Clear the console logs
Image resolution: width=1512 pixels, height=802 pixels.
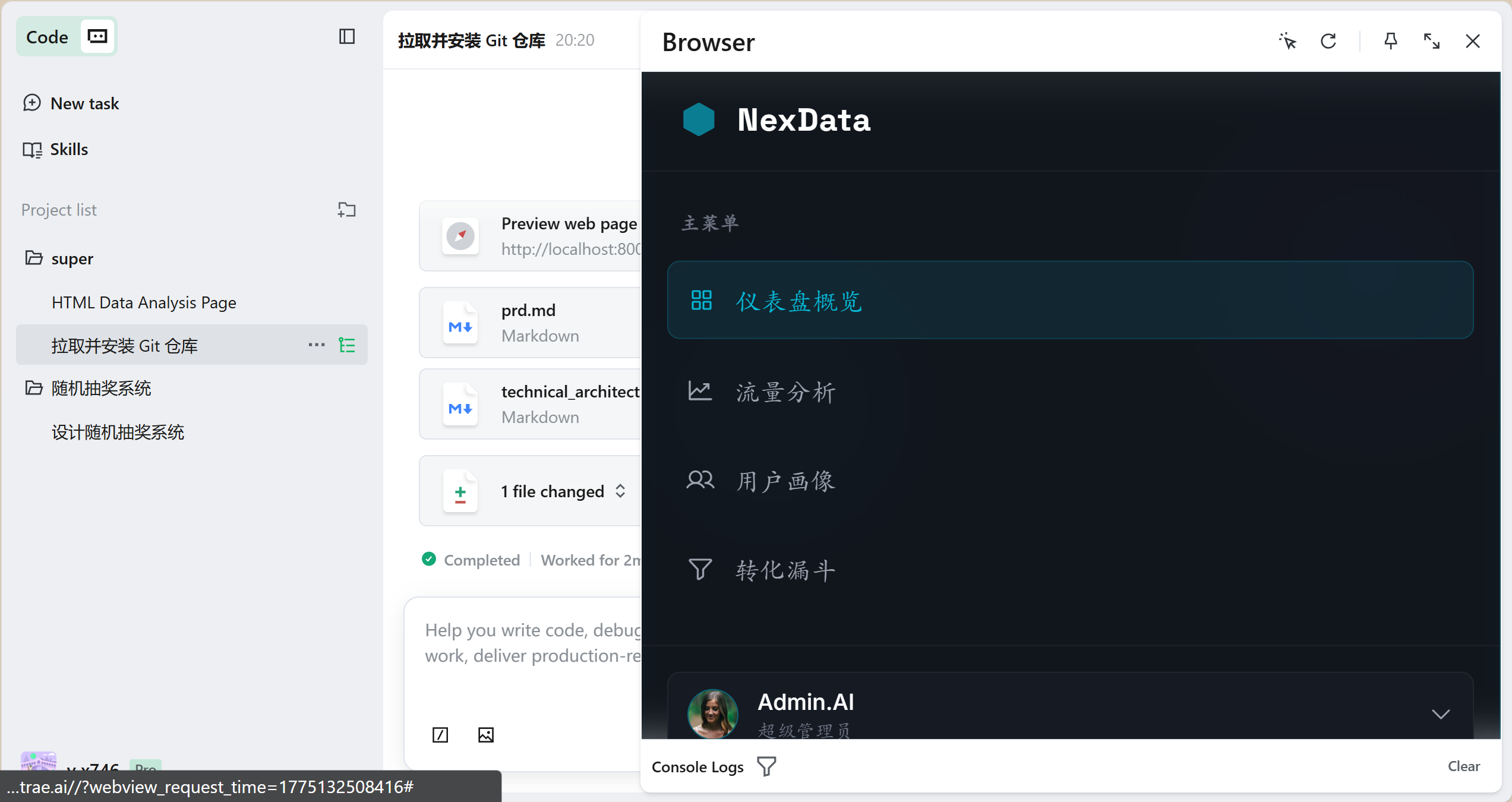pyautogui.click(x=1463, y=766)
